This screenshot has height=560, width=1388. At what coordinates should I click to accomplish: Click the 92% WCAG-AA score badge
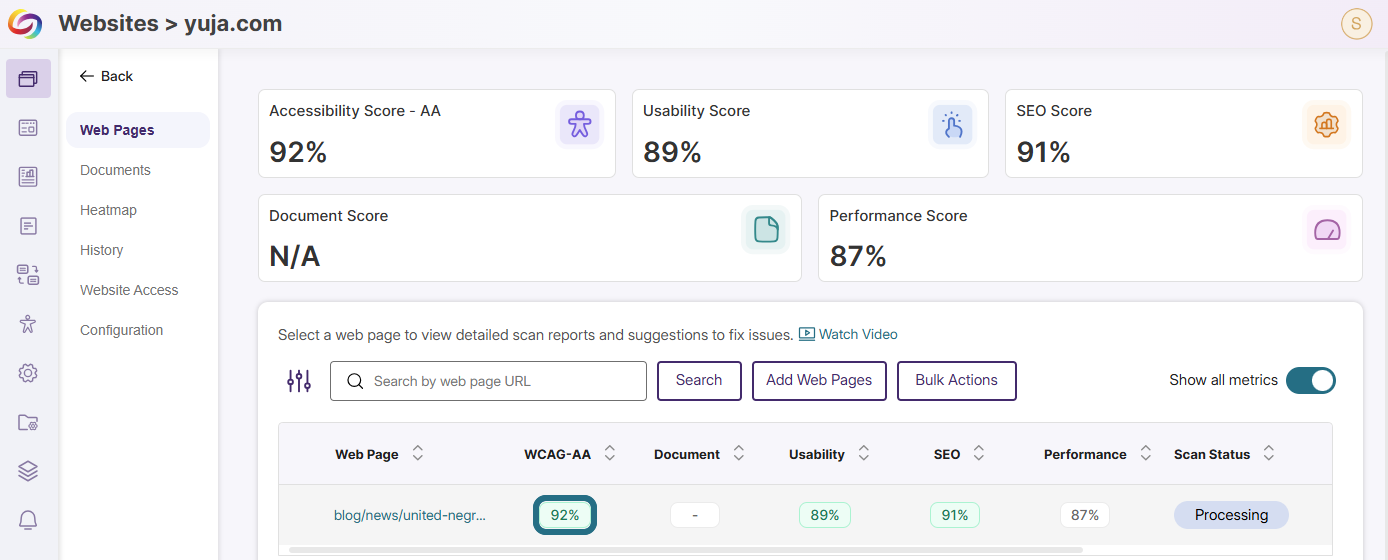tap(565, 515)
